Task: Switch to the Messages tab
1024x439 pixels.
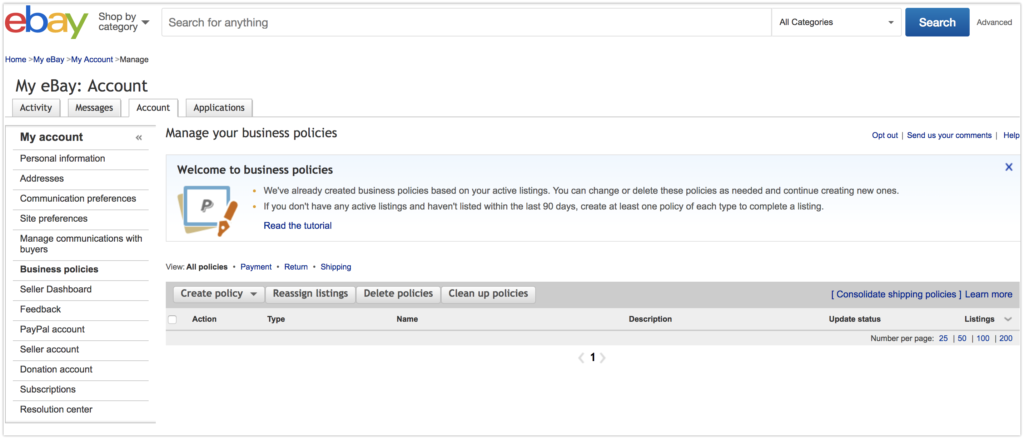Action: pos(94,108)
